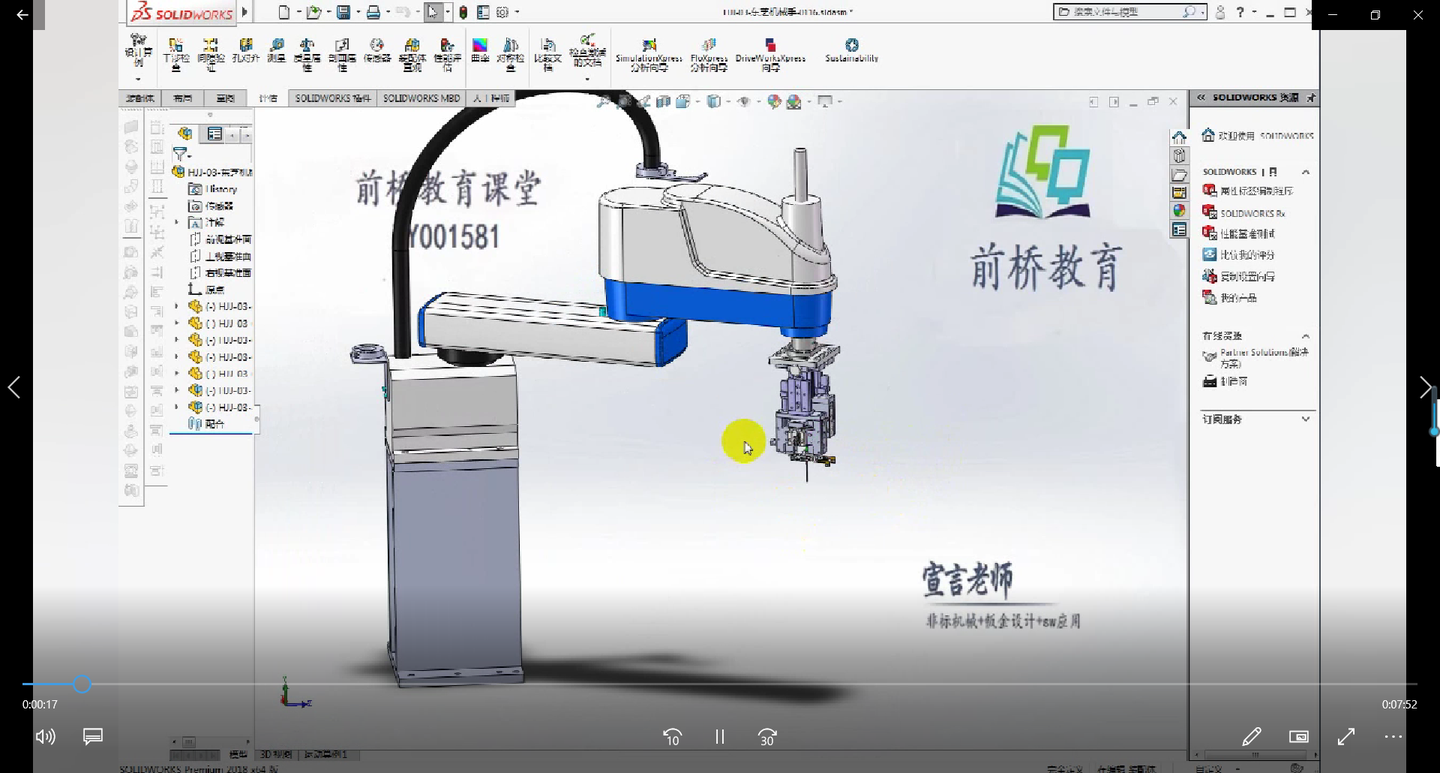Image resolution: width=1440 pixels, height=773 pixels.
Task: Expand the 订阅服务 section
Action: (x=1305, y=419)
